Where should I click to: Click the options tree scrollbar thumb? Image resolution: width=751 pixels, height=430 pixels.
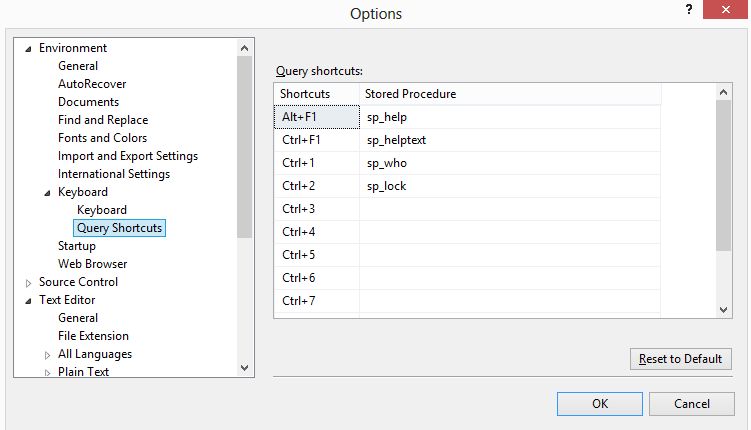(244, 147)
